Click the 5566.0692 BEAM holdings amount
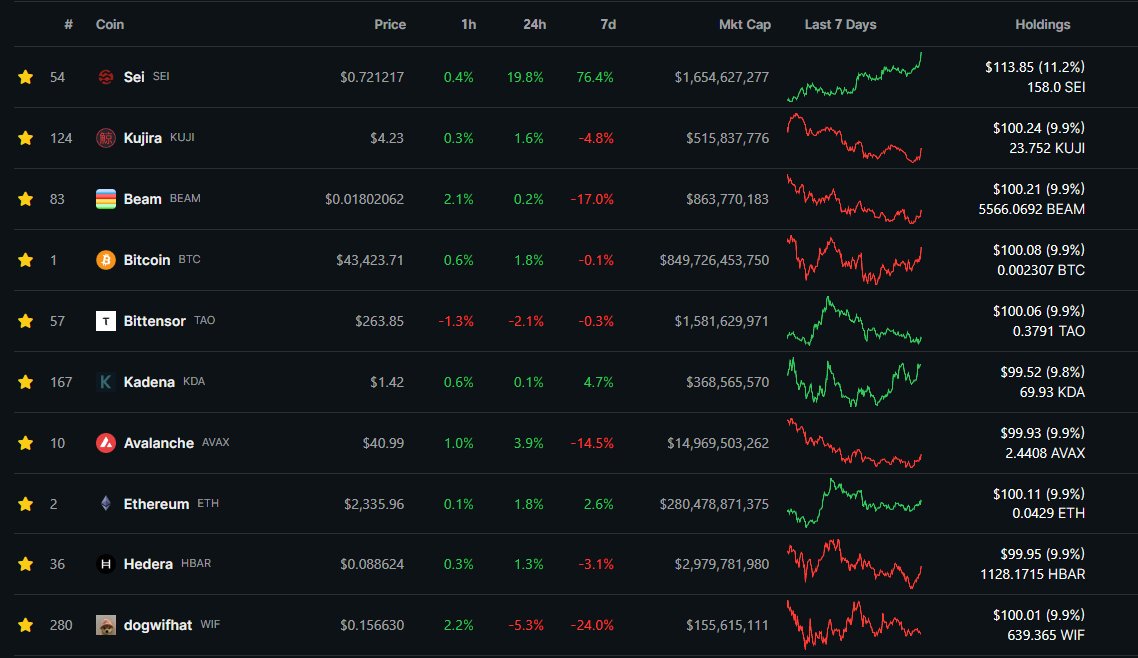The height and width of the screenshot is (658, 1138). [1032, 209]
